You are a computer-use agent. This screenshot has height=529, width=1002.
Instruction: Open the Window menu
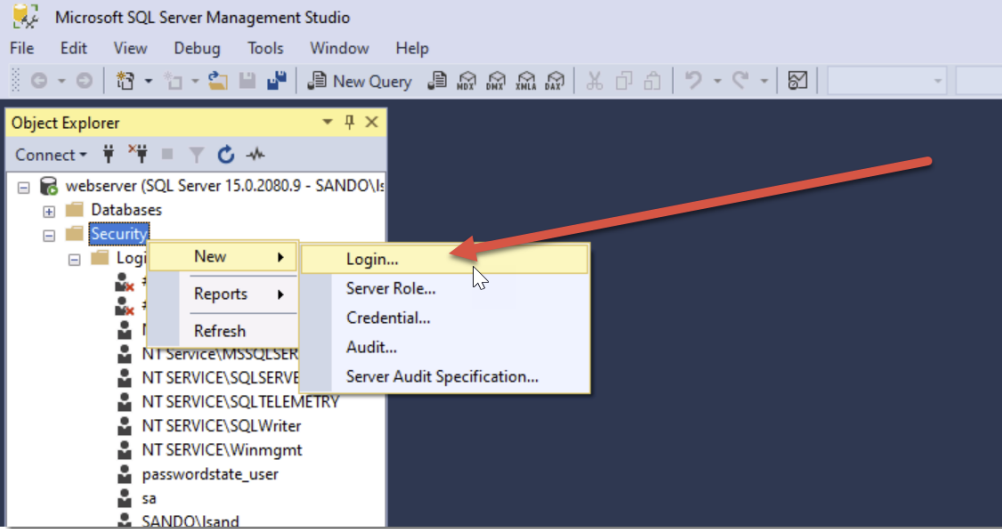coord(339,49)
